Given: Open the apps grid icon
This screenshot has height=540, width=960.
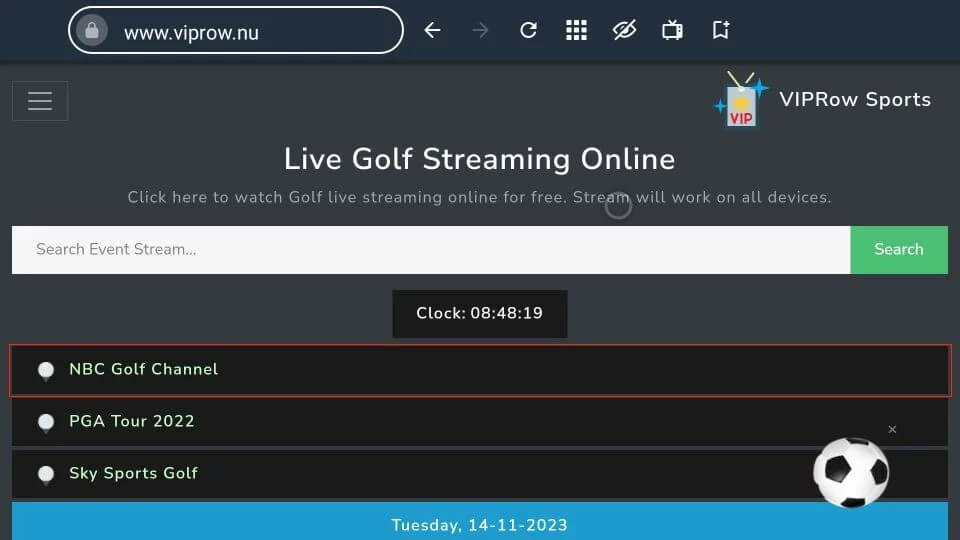Looking at the screenshot, I should pyautogui.click(x=576, y=30).
